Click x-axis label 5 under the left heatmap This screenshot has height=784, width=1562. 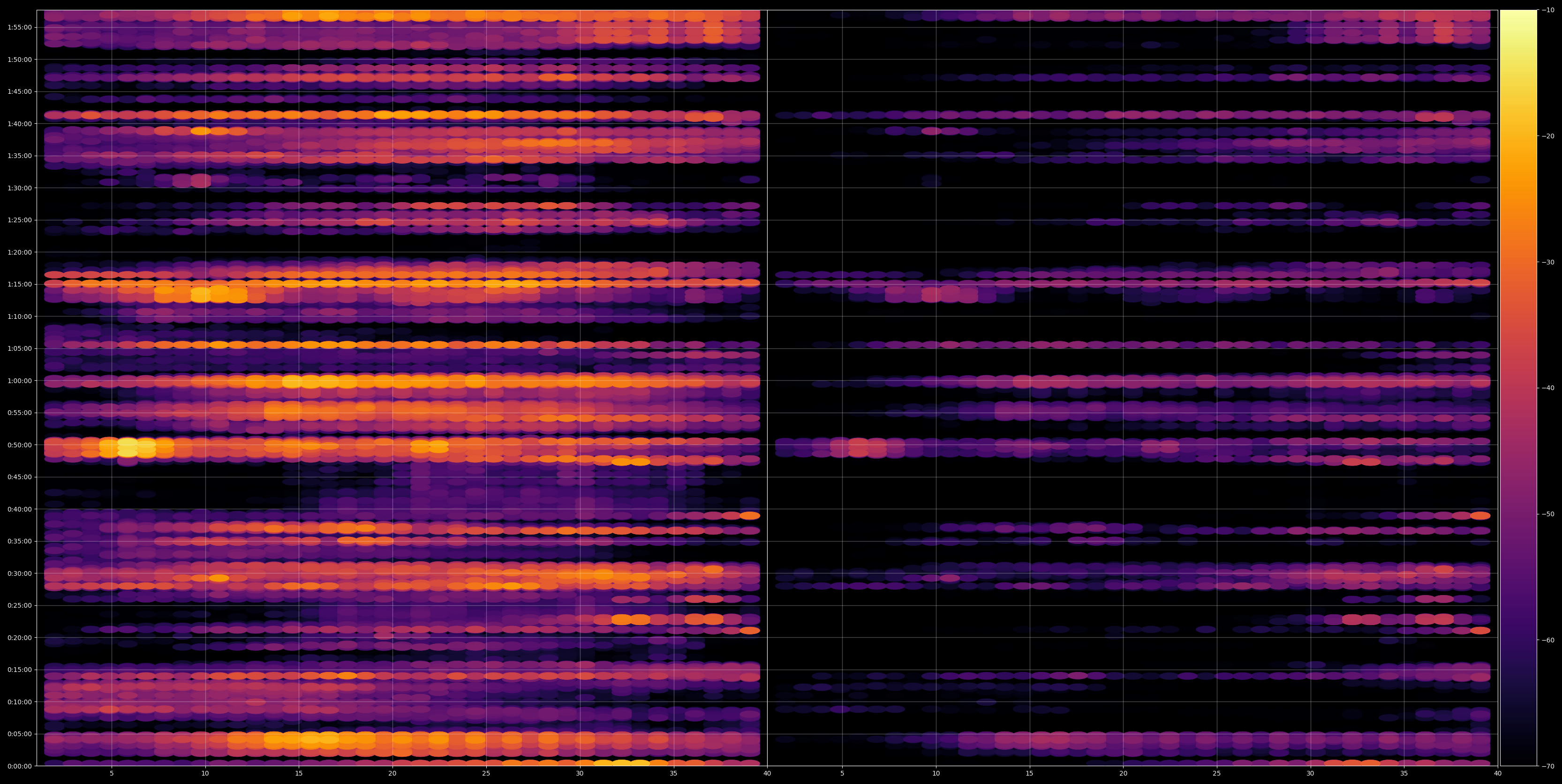(112, 774)
